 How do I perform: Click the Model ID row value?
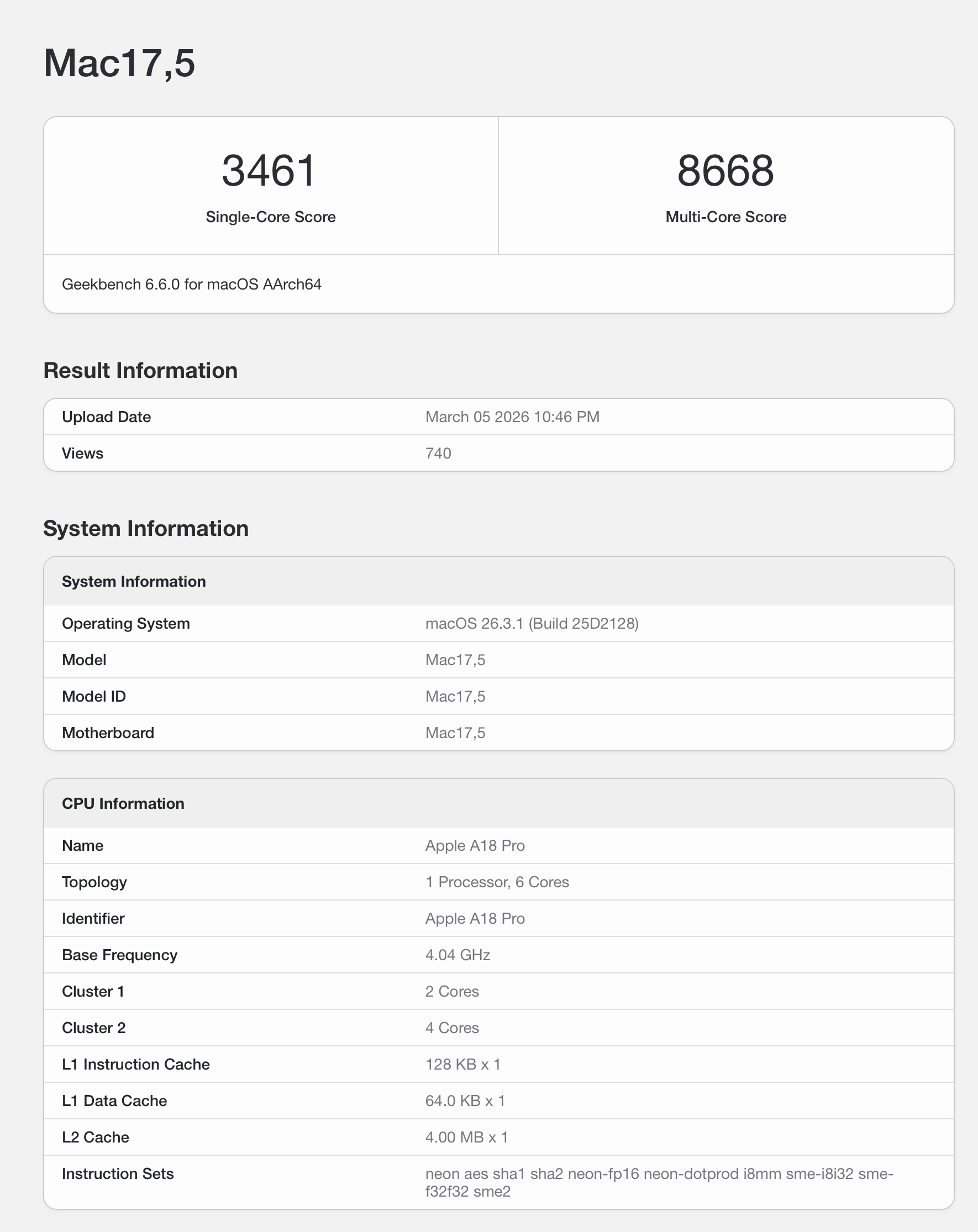[x=455, y=697]
